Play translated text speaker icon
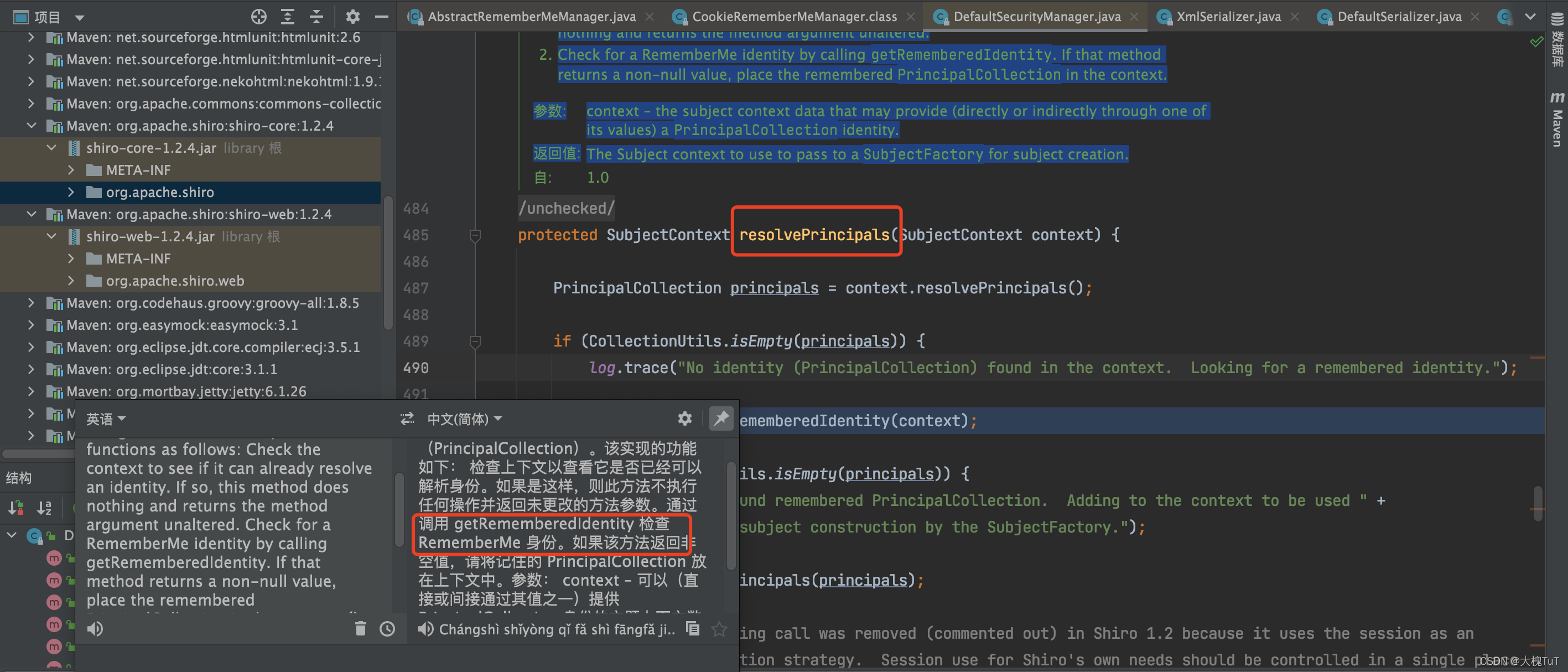The width and height of the screenshot is (1568, 672). 425,628
